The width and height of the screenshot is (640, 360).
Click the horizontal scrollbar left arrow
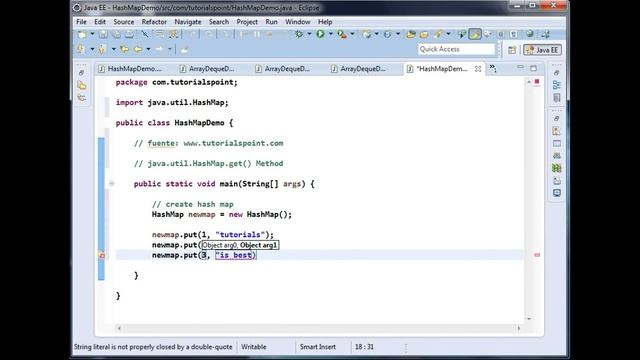tap(119, 328)
